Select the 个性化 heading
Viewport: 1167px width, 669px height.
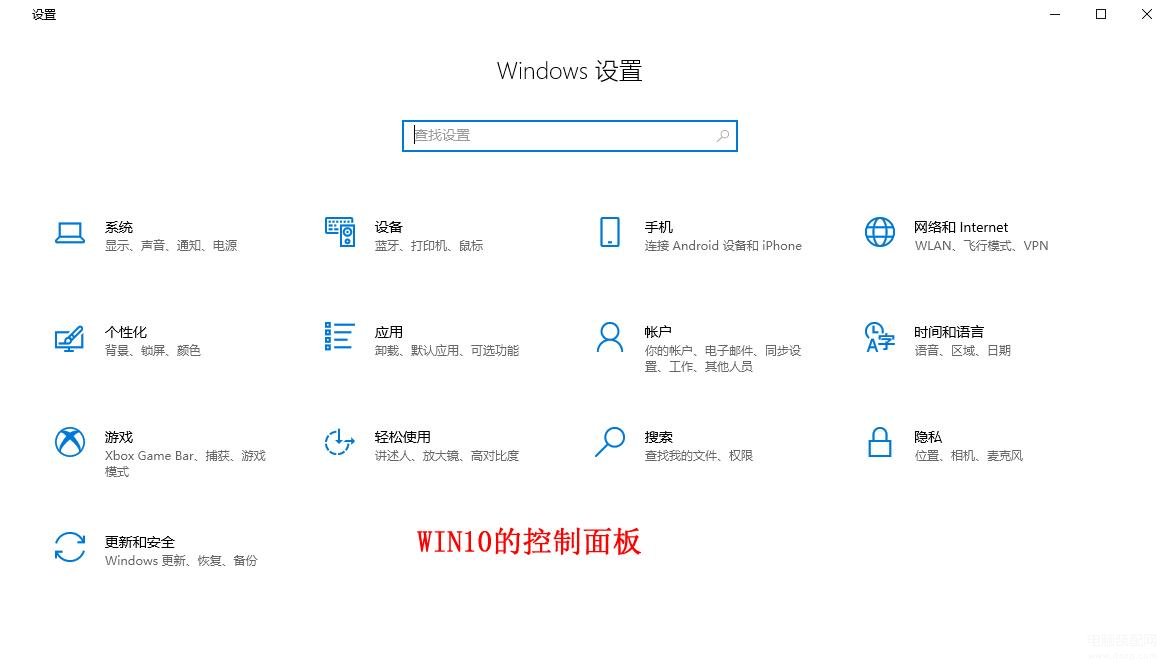point(126,332)
